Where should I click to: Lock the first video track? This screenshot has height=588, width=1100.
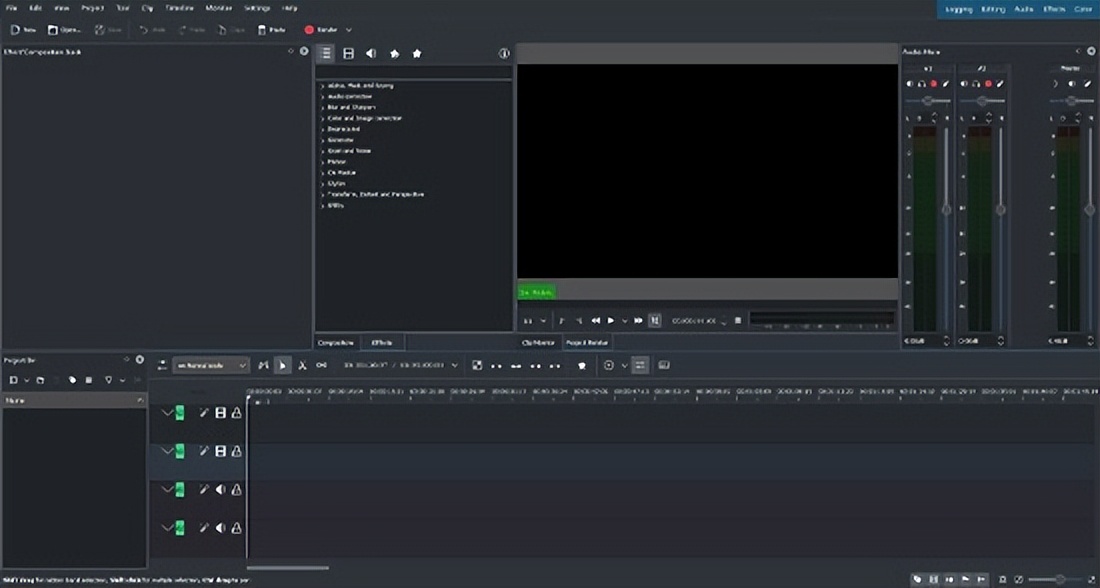point(236,413)
